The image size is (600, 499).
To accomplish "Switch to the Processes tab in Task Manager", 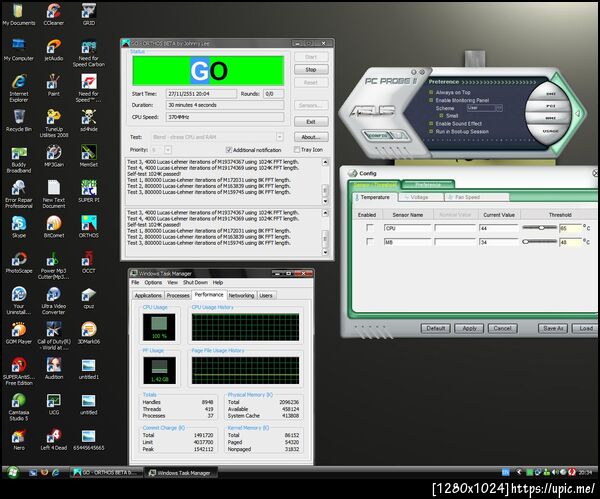I will tap(178, 296).
